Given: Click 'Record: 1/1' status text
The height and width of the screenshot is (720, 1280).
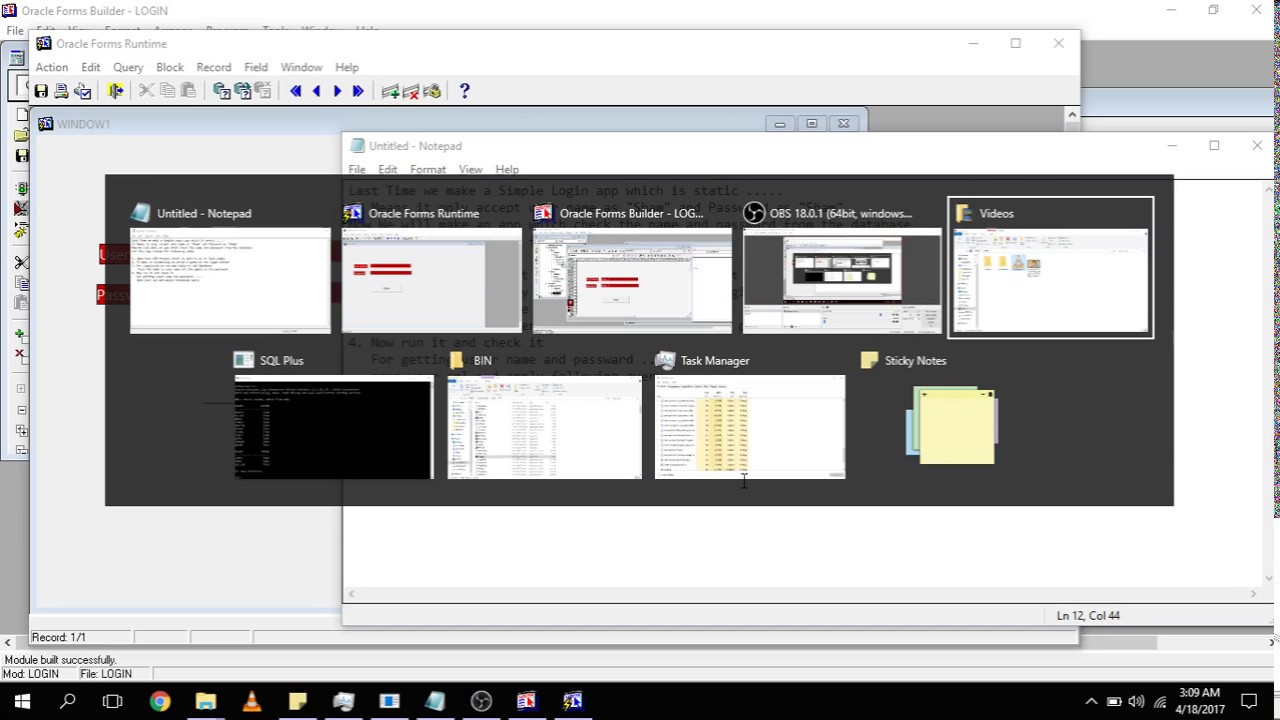Looking at the screenshot, I should (59, 637).
